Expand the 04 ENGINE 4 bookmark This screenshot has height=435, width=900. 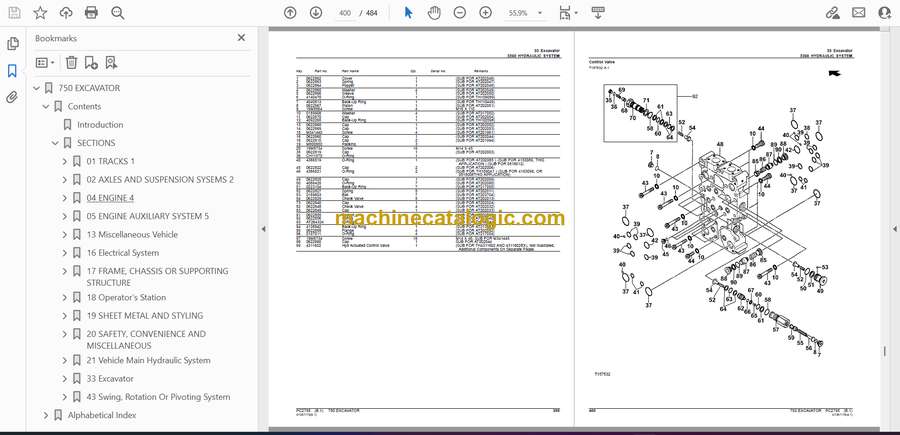tap(65, 199)
